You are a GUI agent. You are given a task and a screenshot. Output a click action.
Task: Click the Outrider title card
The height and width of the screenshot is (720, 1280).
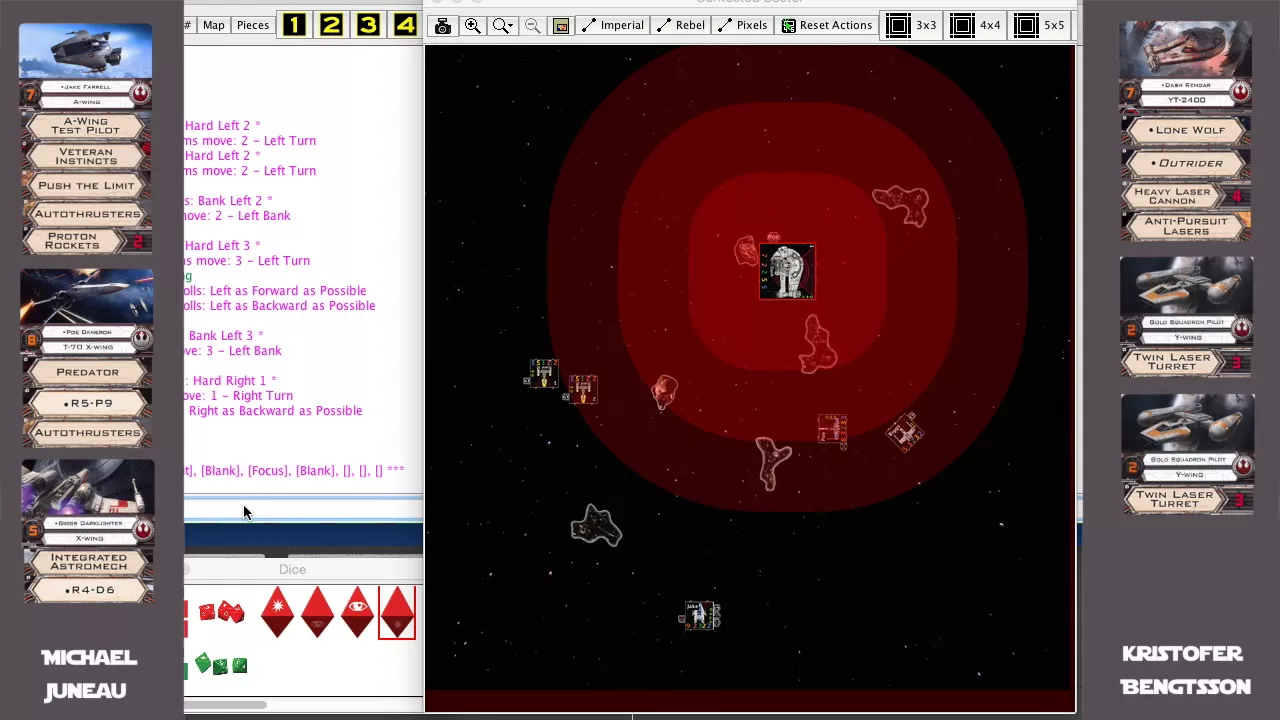coord(1186,162)
